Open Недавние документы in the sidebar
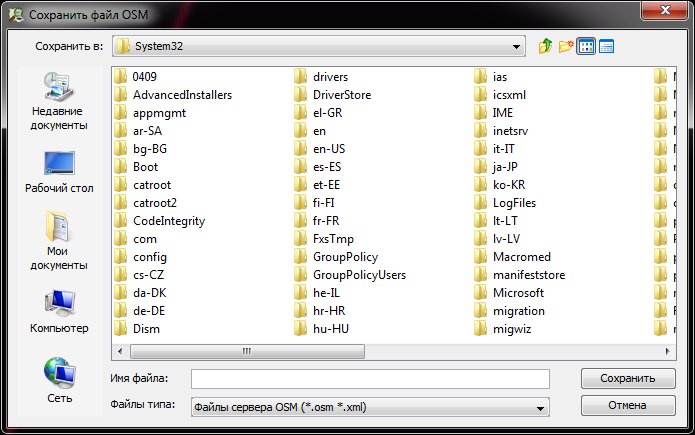The height and width of the screenshot is (435, 695). pyautogui.click(x=57, y=103)
